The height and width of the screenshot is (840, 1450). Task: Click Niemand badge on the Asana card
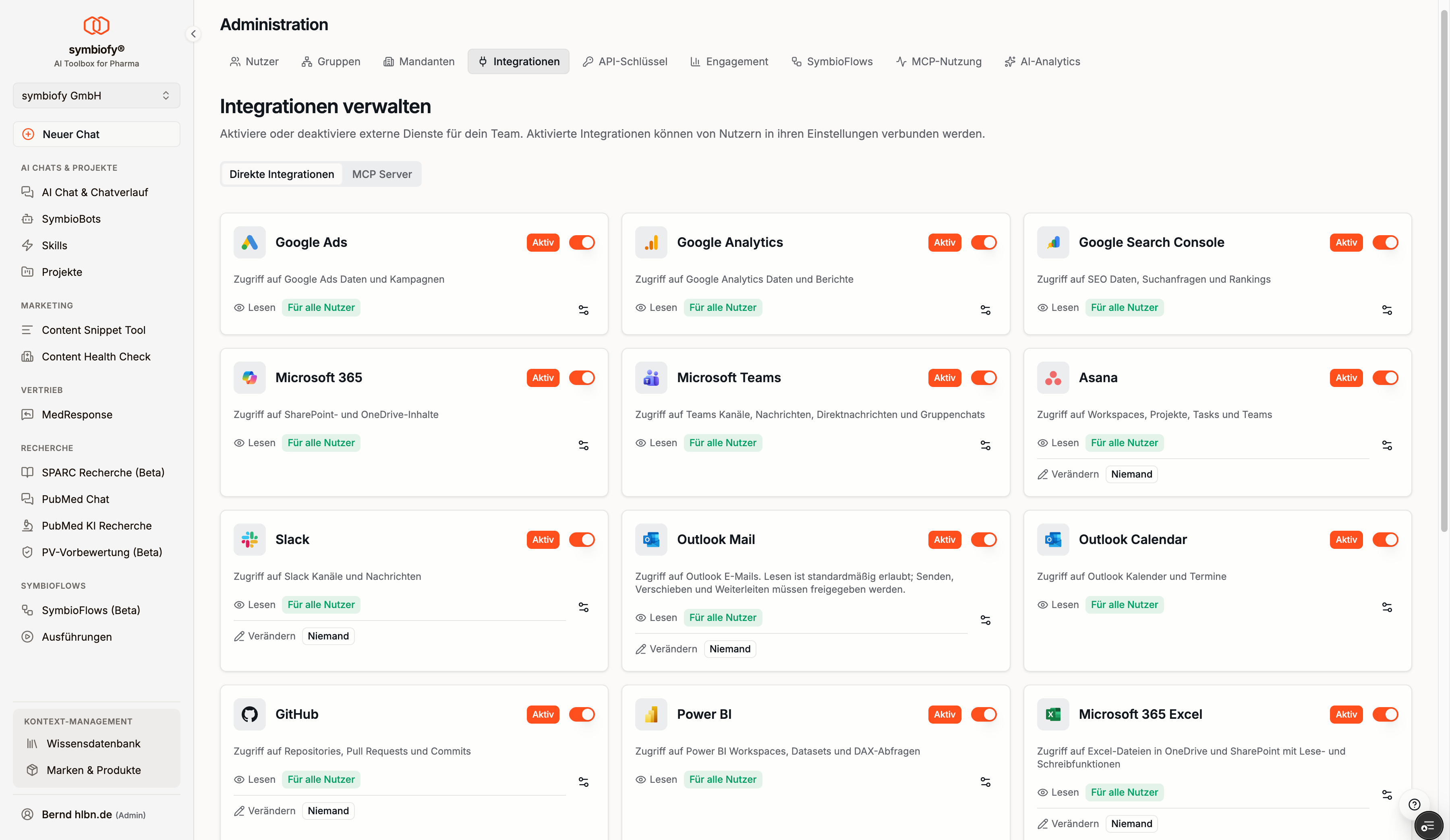1131,474
